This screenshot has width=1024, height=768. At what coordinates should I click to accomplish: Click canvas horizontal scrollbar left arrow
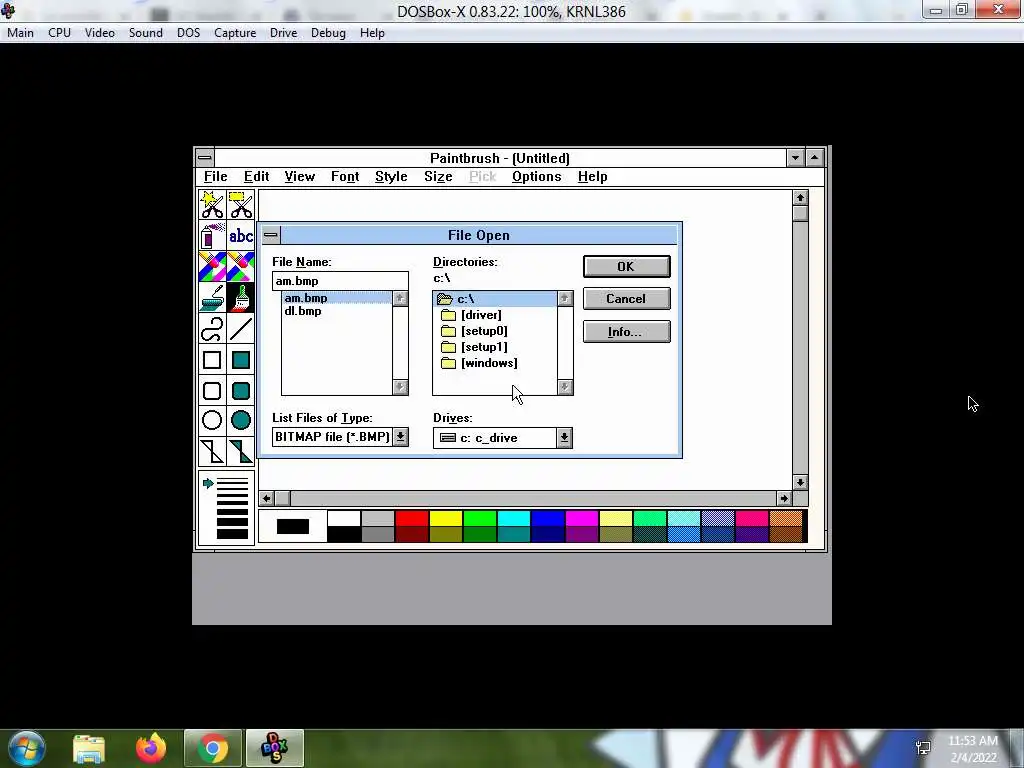[266, 498]
